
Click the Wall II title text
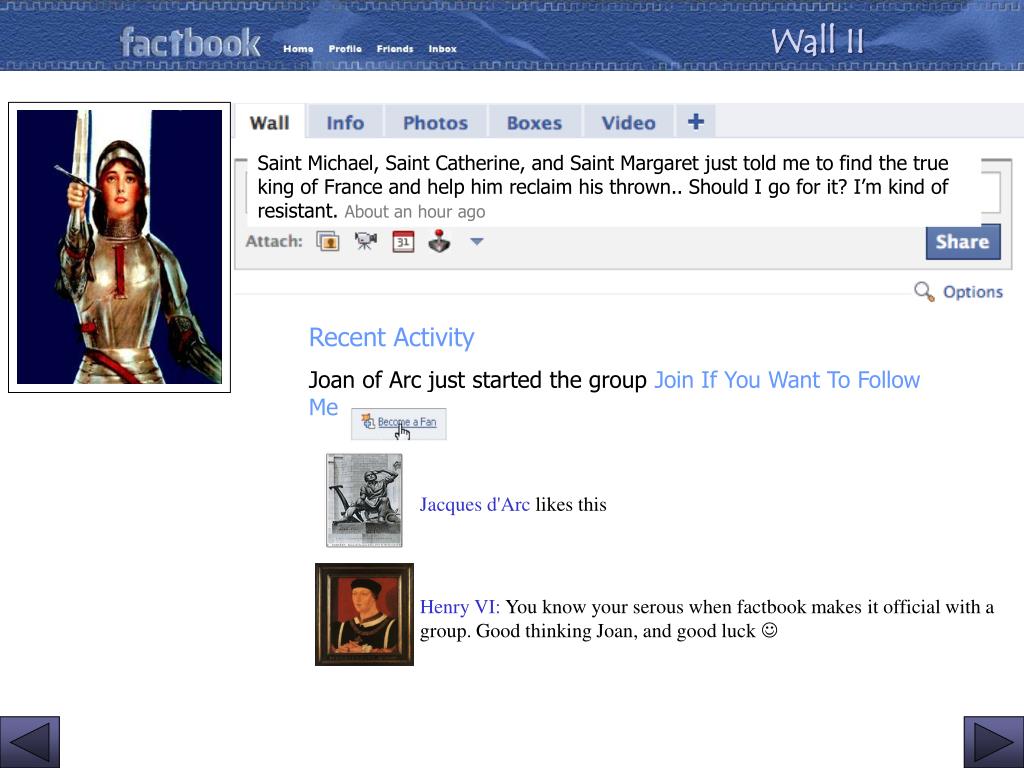pos(817,40)
